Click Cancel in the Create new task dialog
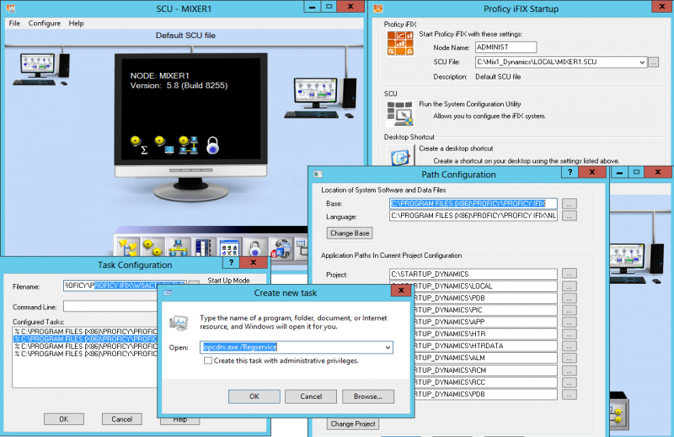The height and width of the screenshot is (437, 674). (x=311, y=396)
